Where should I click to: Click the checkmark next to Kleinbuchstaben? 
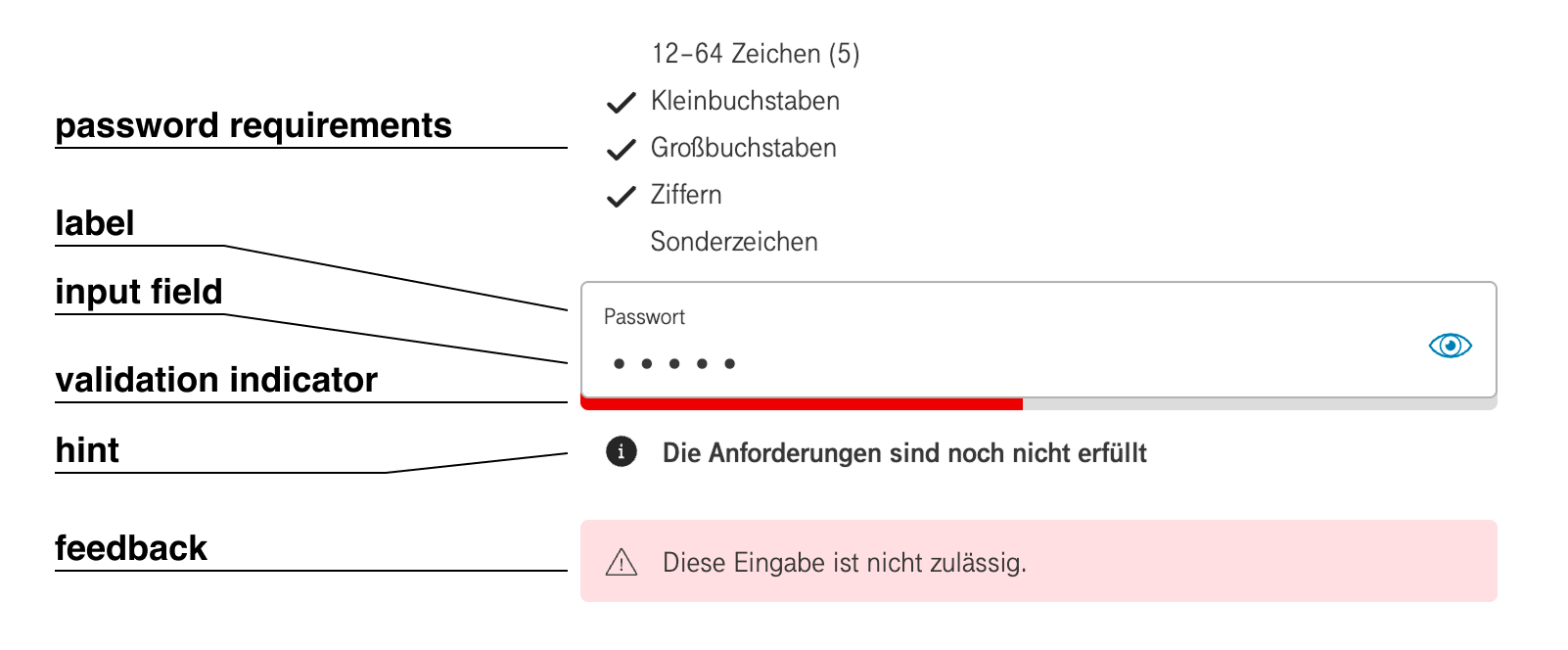[622, 103]
